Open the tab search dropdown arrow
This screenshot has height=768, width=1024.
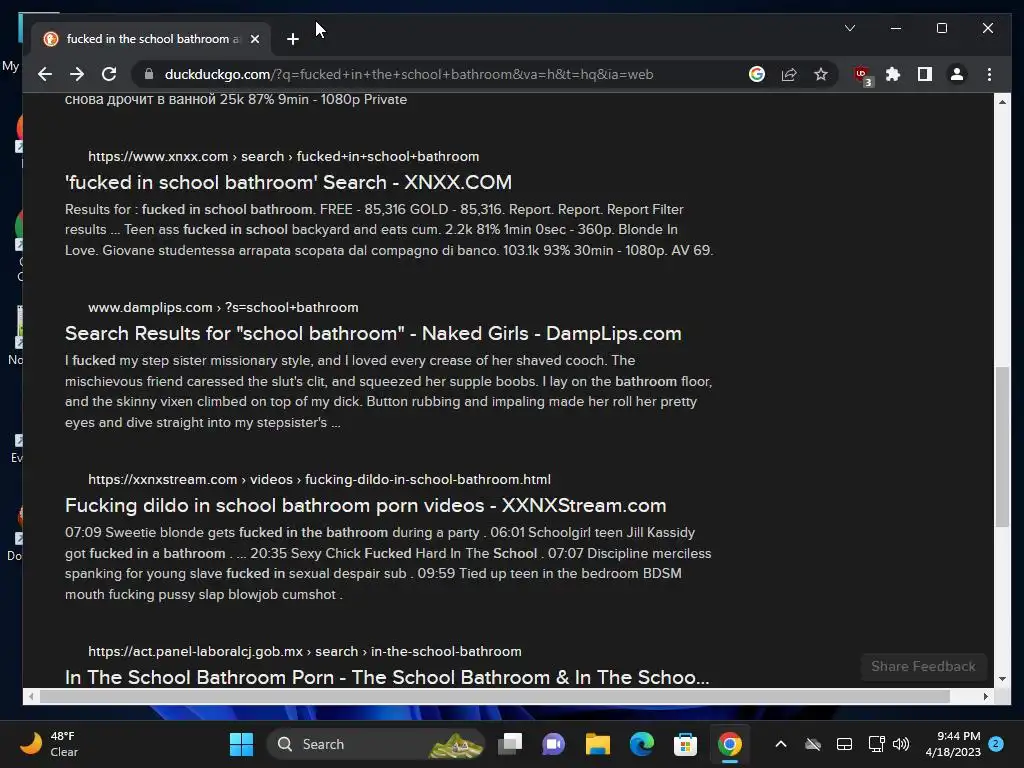click(x=850, y=28)
